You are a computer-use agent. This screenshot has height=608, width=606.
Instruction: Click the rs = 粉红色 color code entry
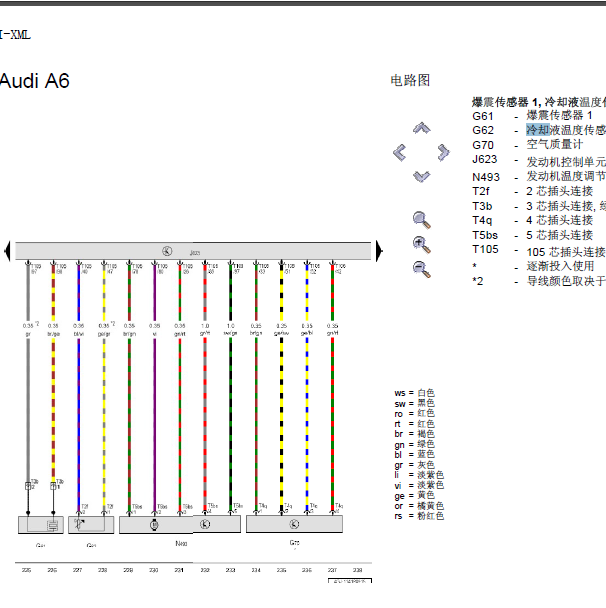tap(419, 516)
